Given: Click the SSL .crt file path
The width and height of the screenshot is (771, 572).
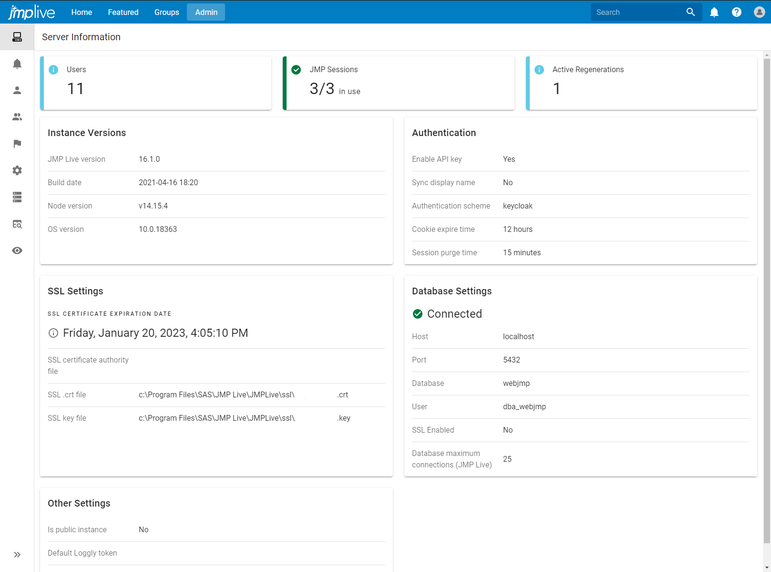Looking at the screenshot, I should point(243,395).
